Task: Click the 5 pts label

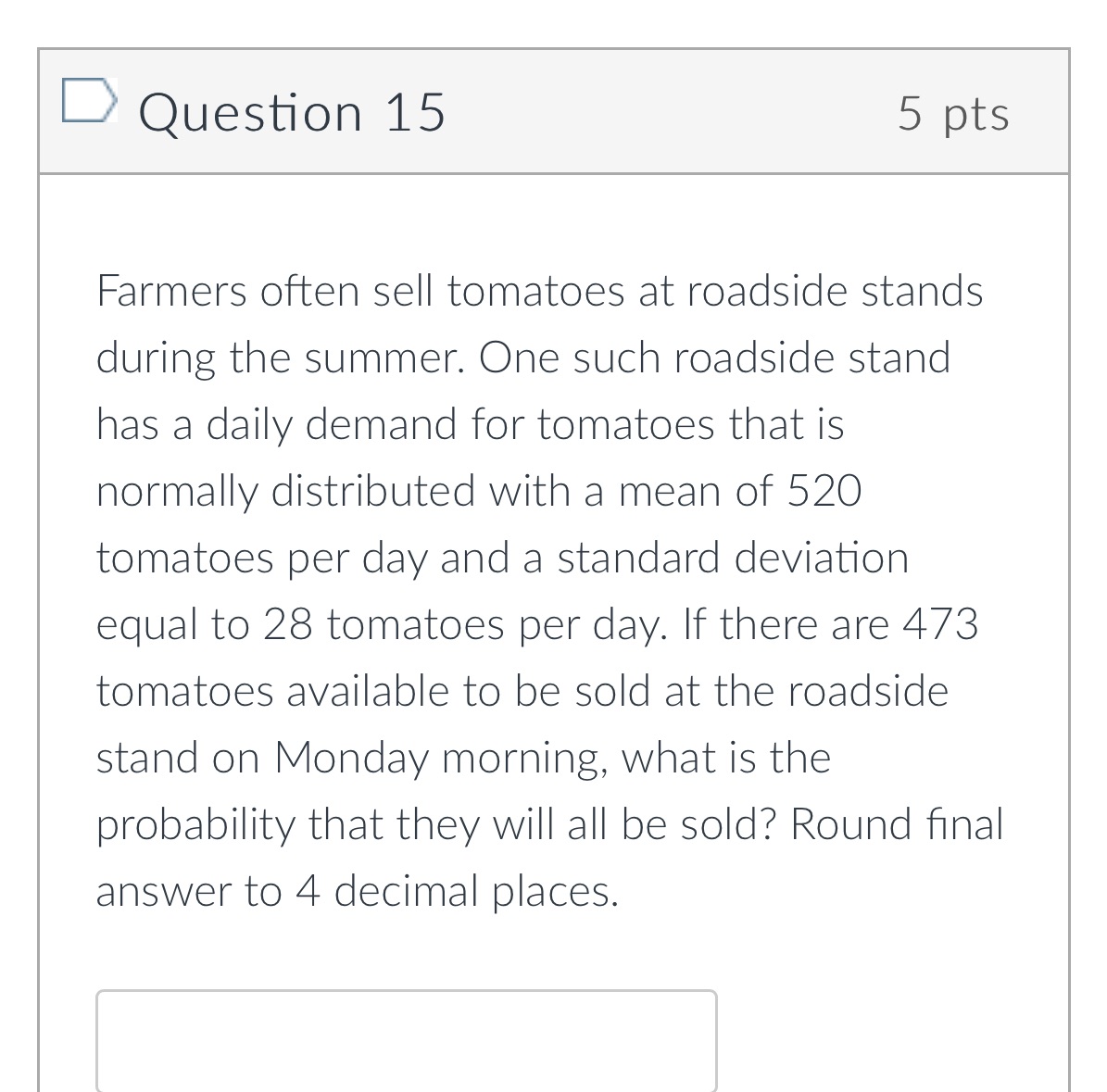Action: [953, 113]
